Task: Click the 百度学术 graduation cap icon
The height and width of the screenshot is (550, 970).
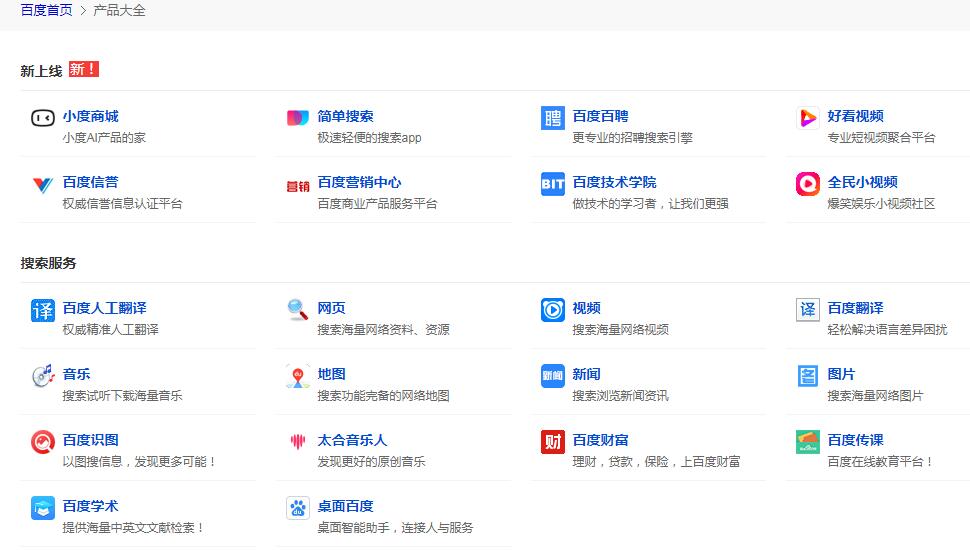Action: 43,508
